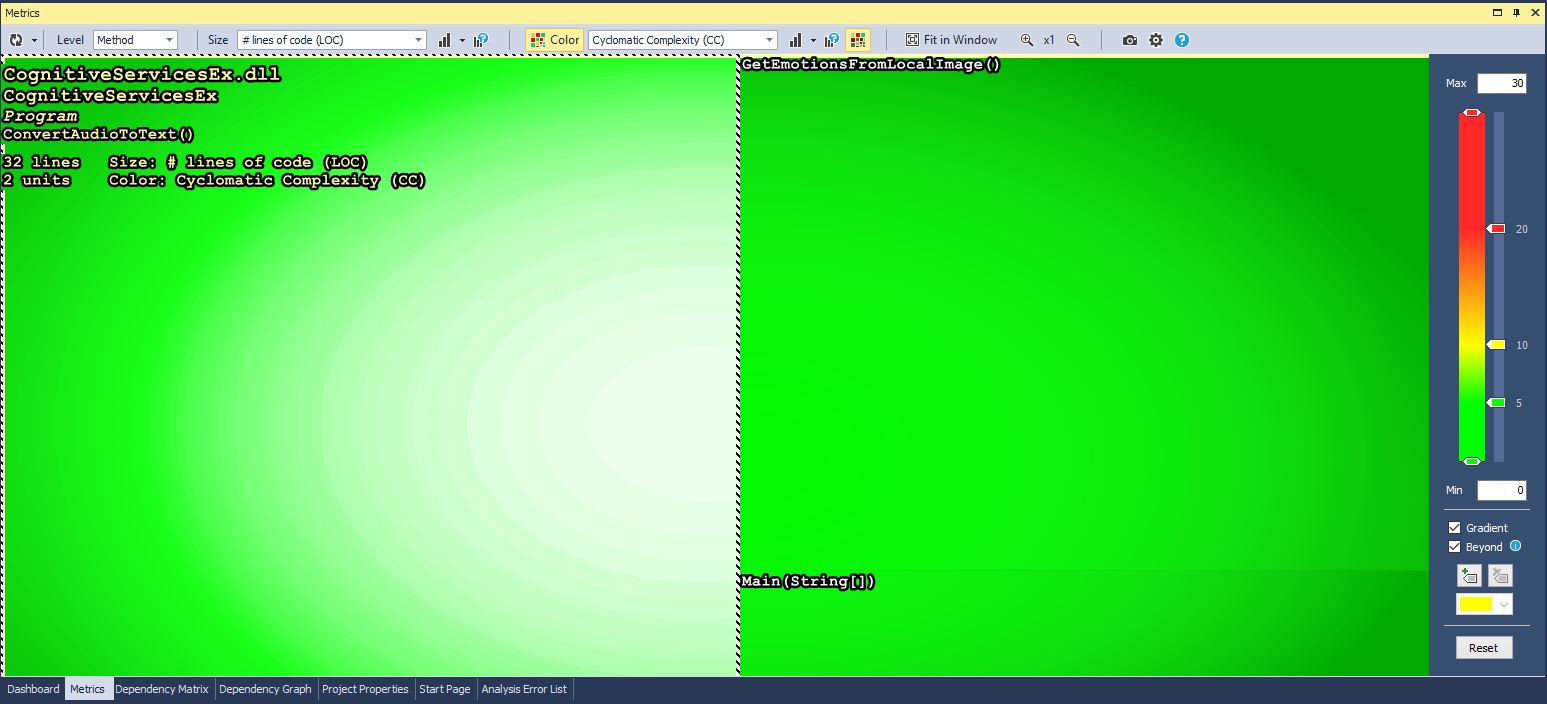Switch to the Project Properties tab
The width and height of the screenshot is (1547, 704).
click(365, 689)
